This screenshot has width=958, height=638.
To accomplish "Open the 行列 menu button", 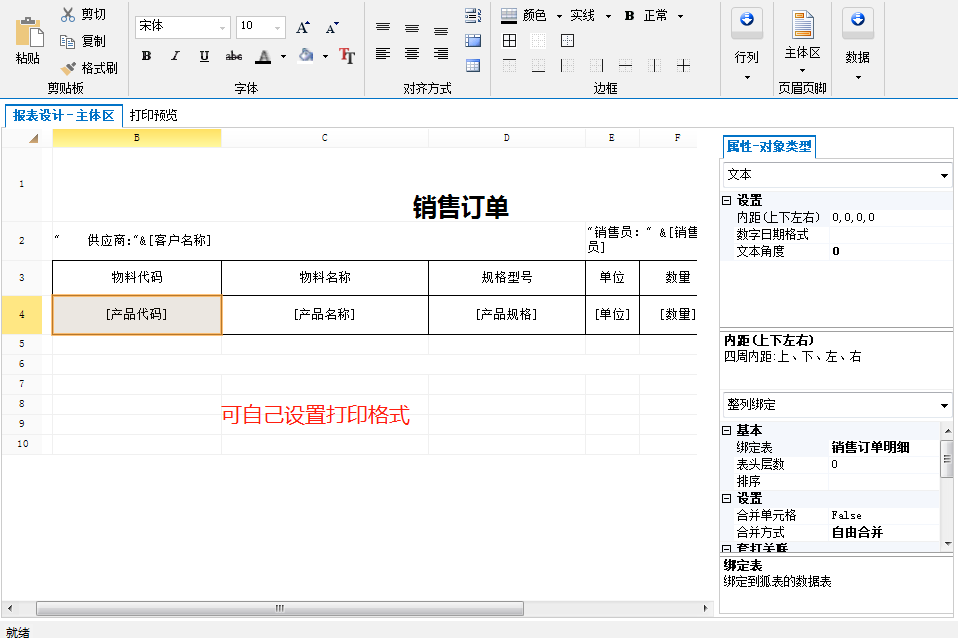I will 747,45.
